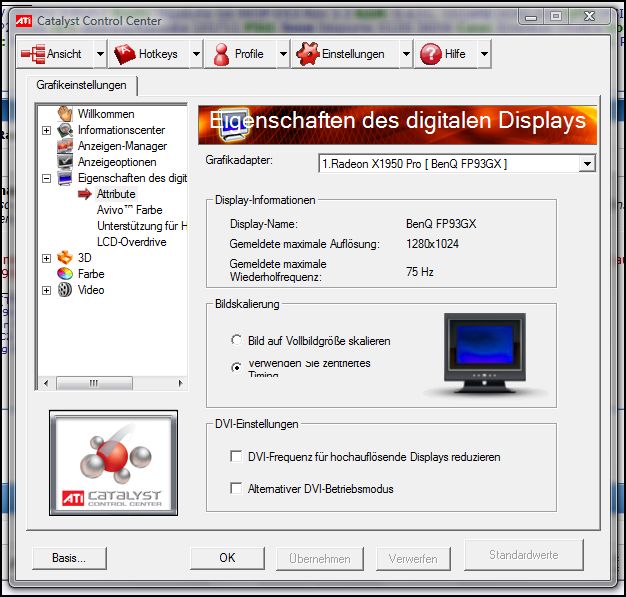Enable DVI-Frequenz für hochauflösende Displays reduzieren
Image resolution: width=626 pixels, height=597 pixels.
click(236, 456)
